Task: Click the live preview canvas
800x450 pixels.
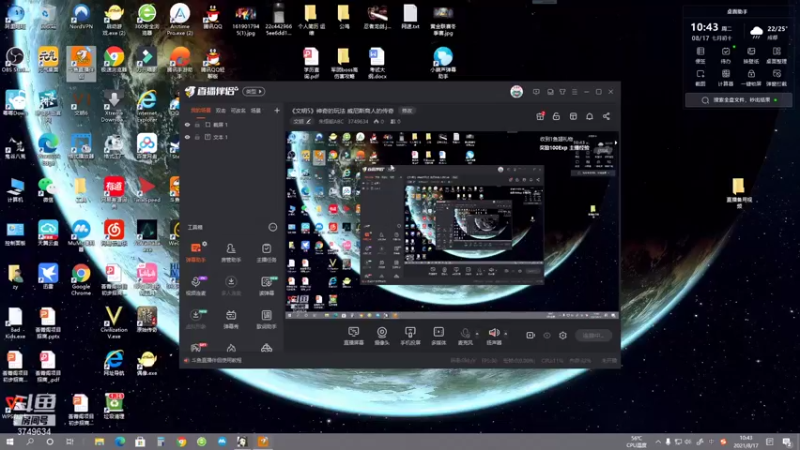Action: 452,226
